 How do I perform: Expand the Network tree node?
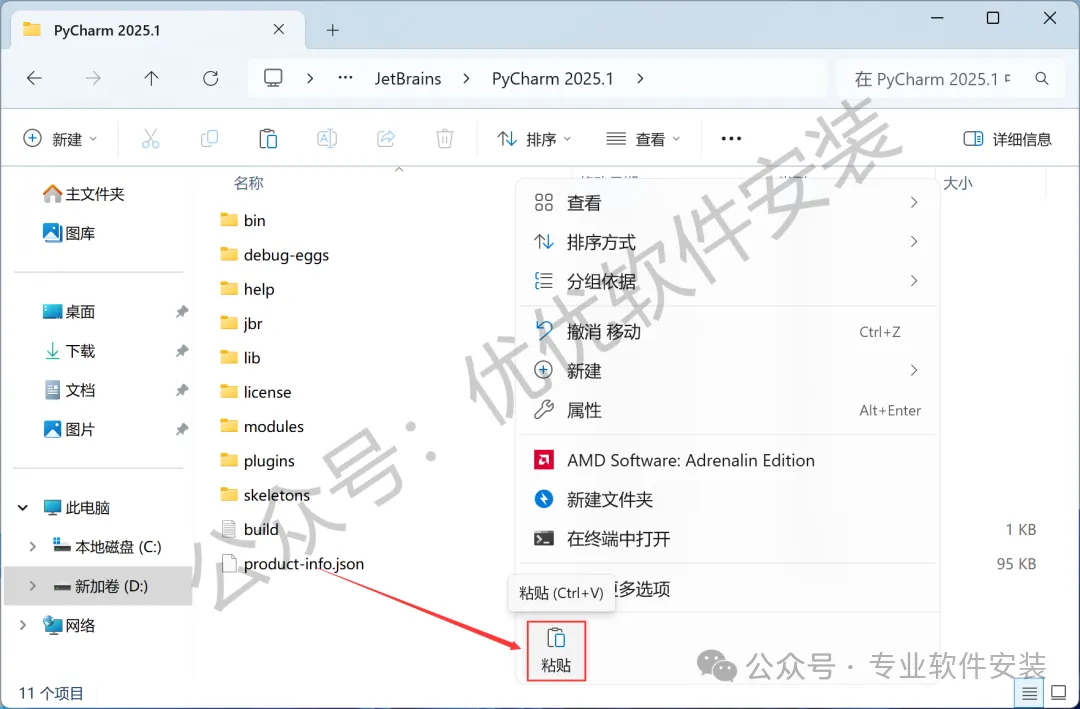(23, 626)
